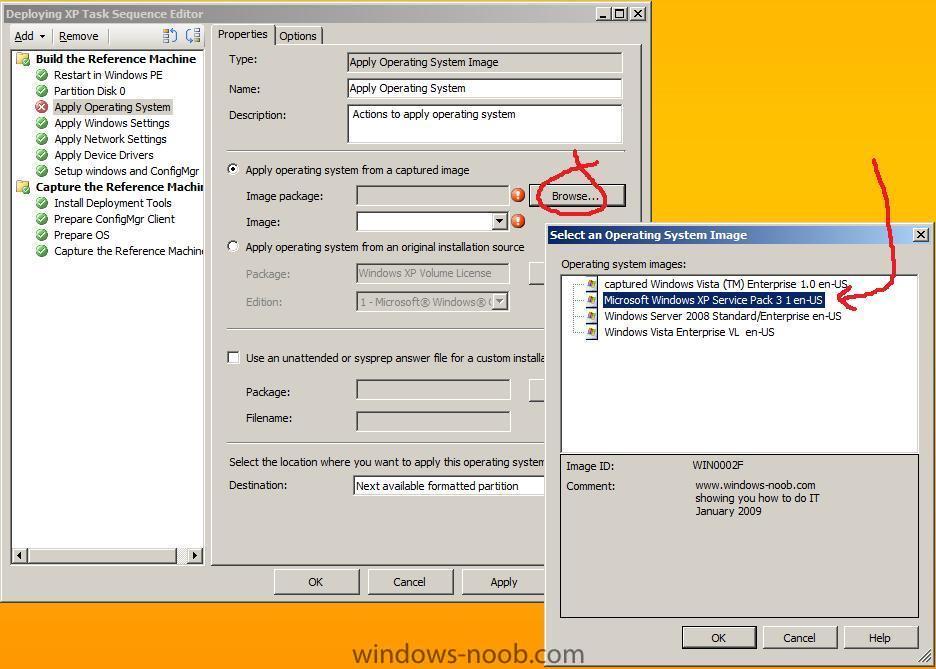
Task: Click into the Name input field
Action: (484, 88)
